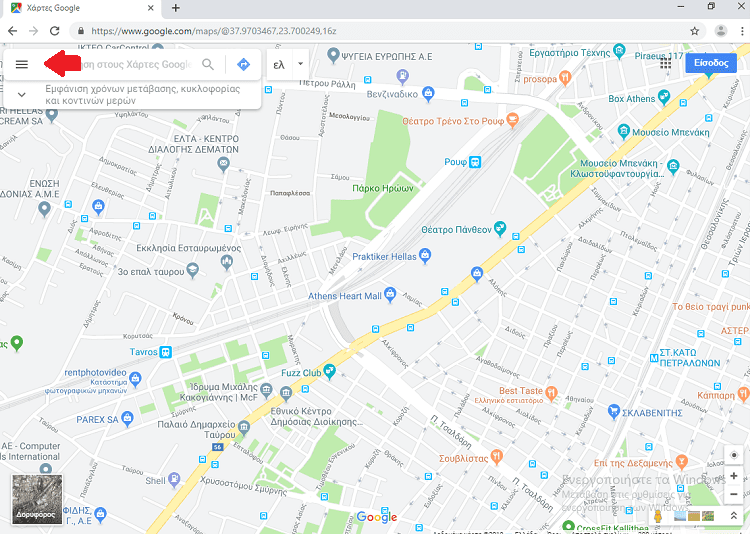This screenshot has height=534, width=750.
Task: Open the Chrome profile avatar
Action: click(721, 31)
